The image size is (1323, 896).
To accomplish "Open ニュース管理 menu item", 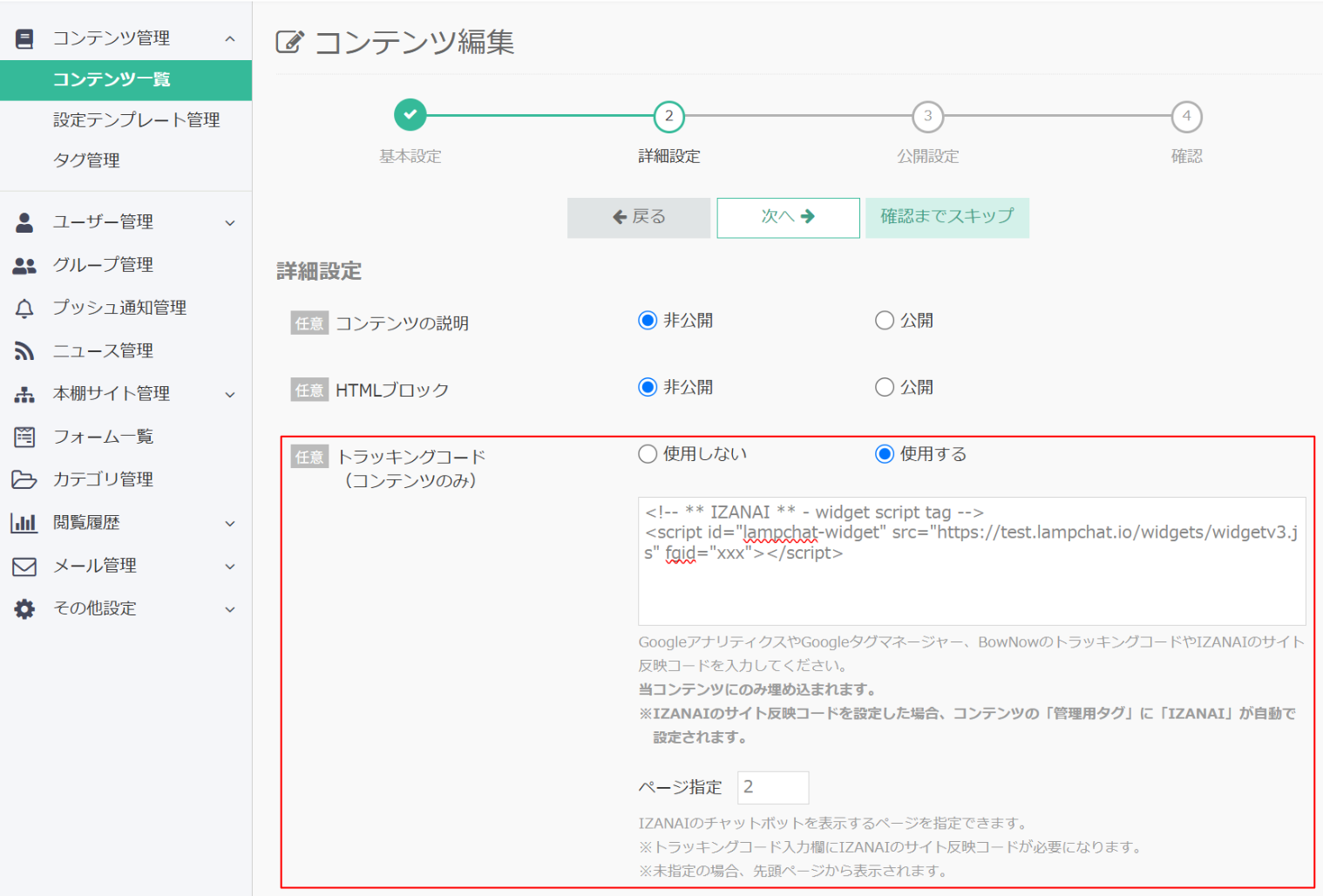I will pos(103,351).
